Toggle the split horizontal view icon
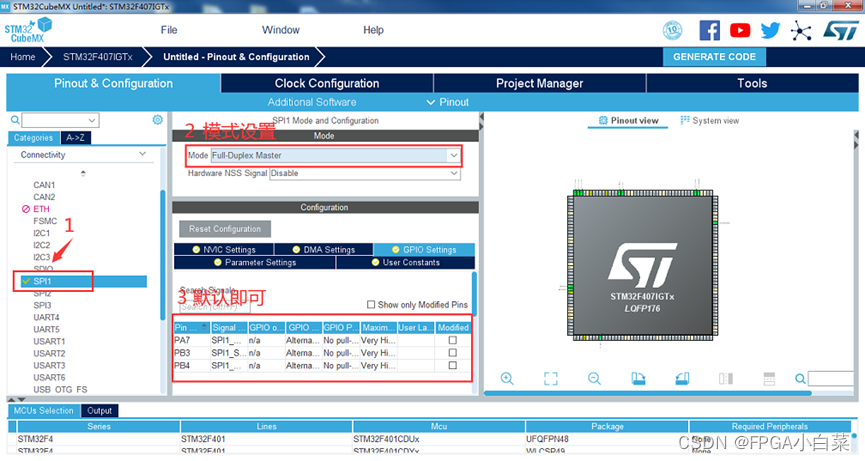The image size is (865, 461). tap(769, 378)
